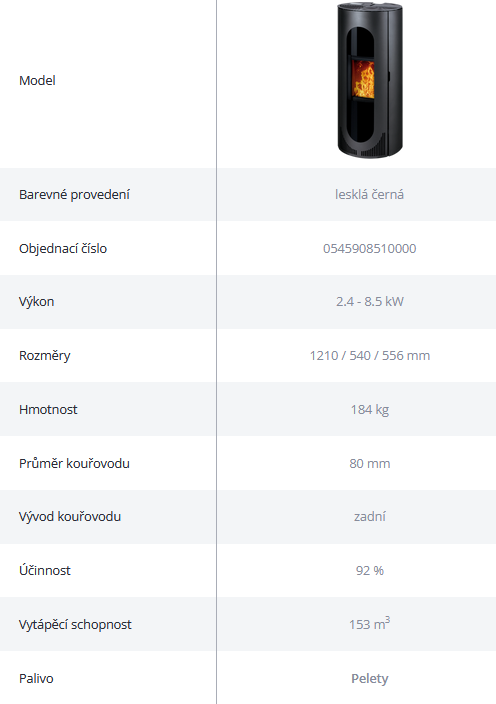The width and height of the screenshot is (496, 704).
Task: Click the 'lesklá černá' color value
Action: click(x=369, y=194)
